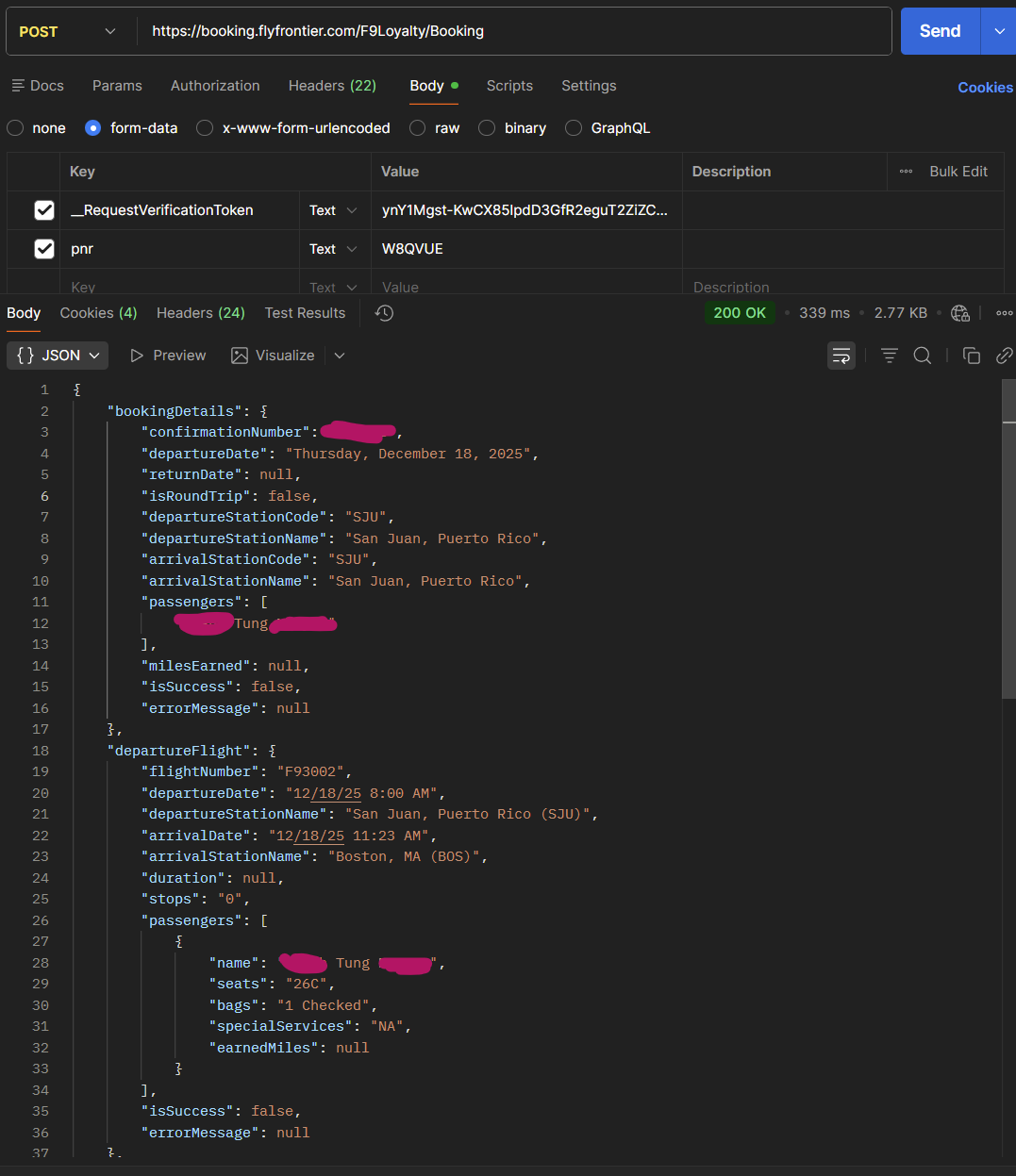The height and width of the screenshot is (1176, 1016).
Task: Open the Params tab
Action: 117,86
